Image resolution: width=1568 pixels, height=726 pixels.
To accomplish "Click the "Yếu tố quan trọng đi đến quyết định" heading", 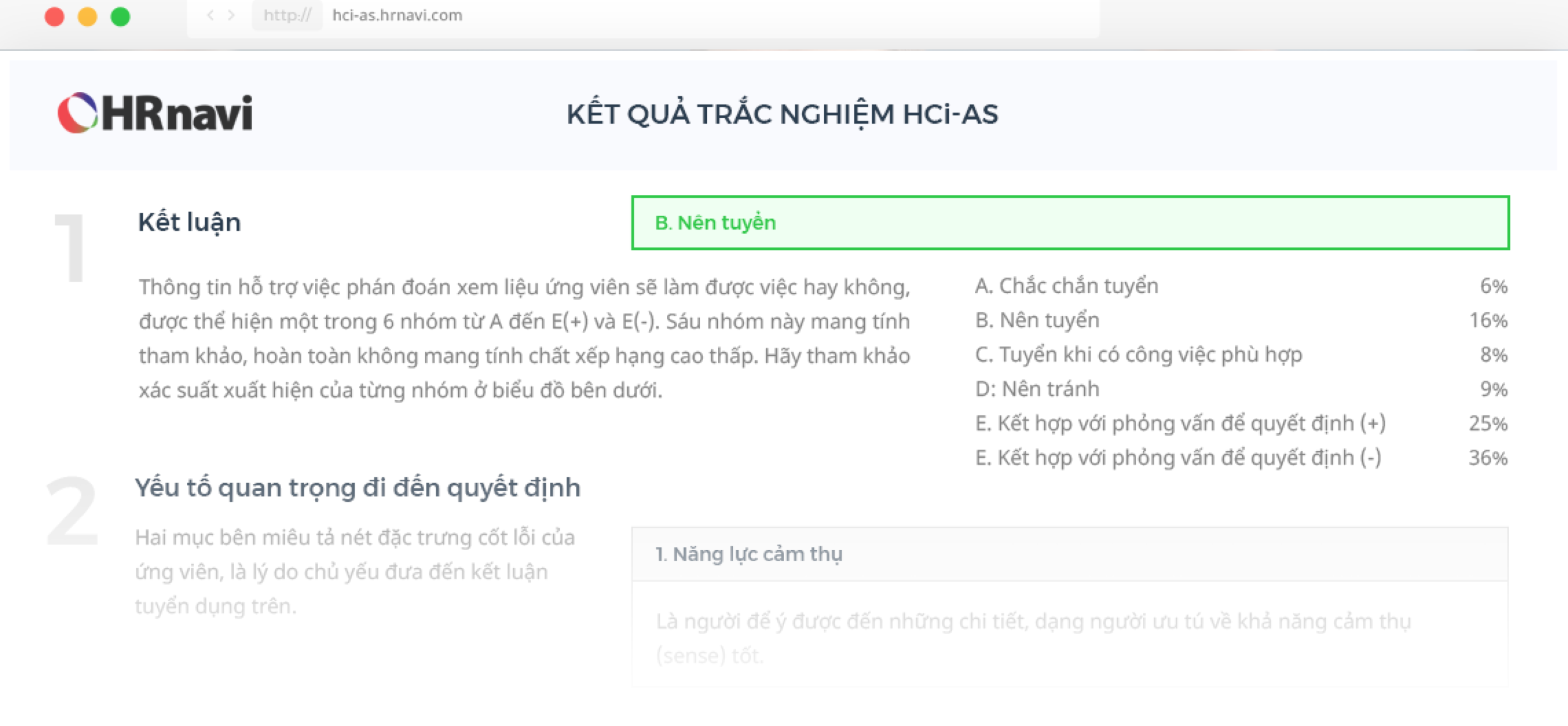I will pos(358,488).
